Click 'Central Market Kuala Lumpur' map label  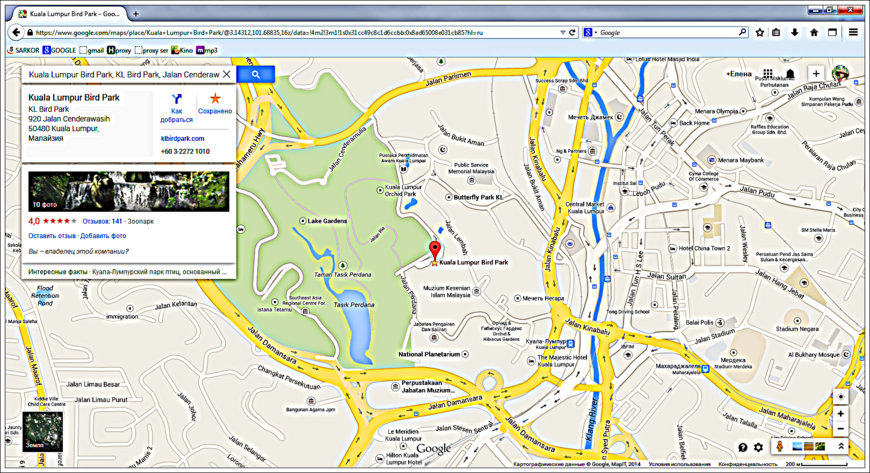(585, 208)
